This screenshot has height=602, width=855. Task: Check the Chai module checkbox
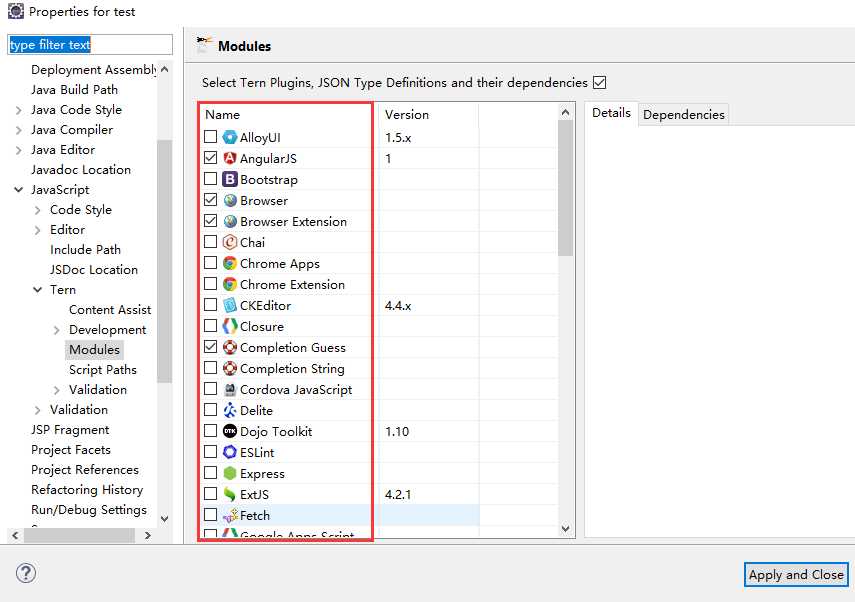(x=210, y=242)
